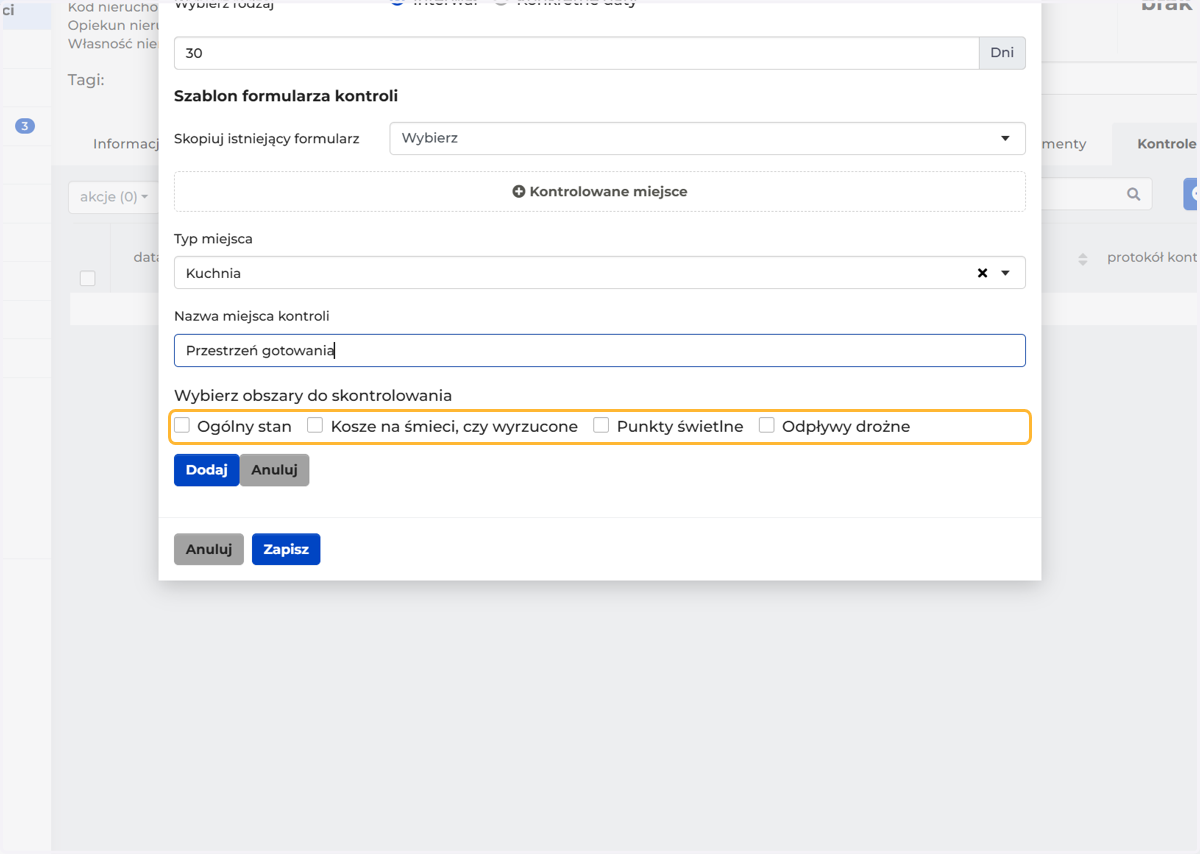Click the Zapisz button
Viewport: 1200px width, 854px height.
pos(286,549)
